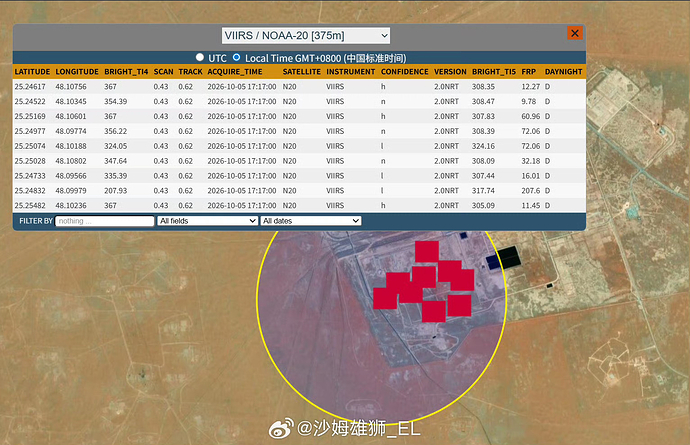
Task: Sort by TRACK column header
Action: click(x=191, y=72)
